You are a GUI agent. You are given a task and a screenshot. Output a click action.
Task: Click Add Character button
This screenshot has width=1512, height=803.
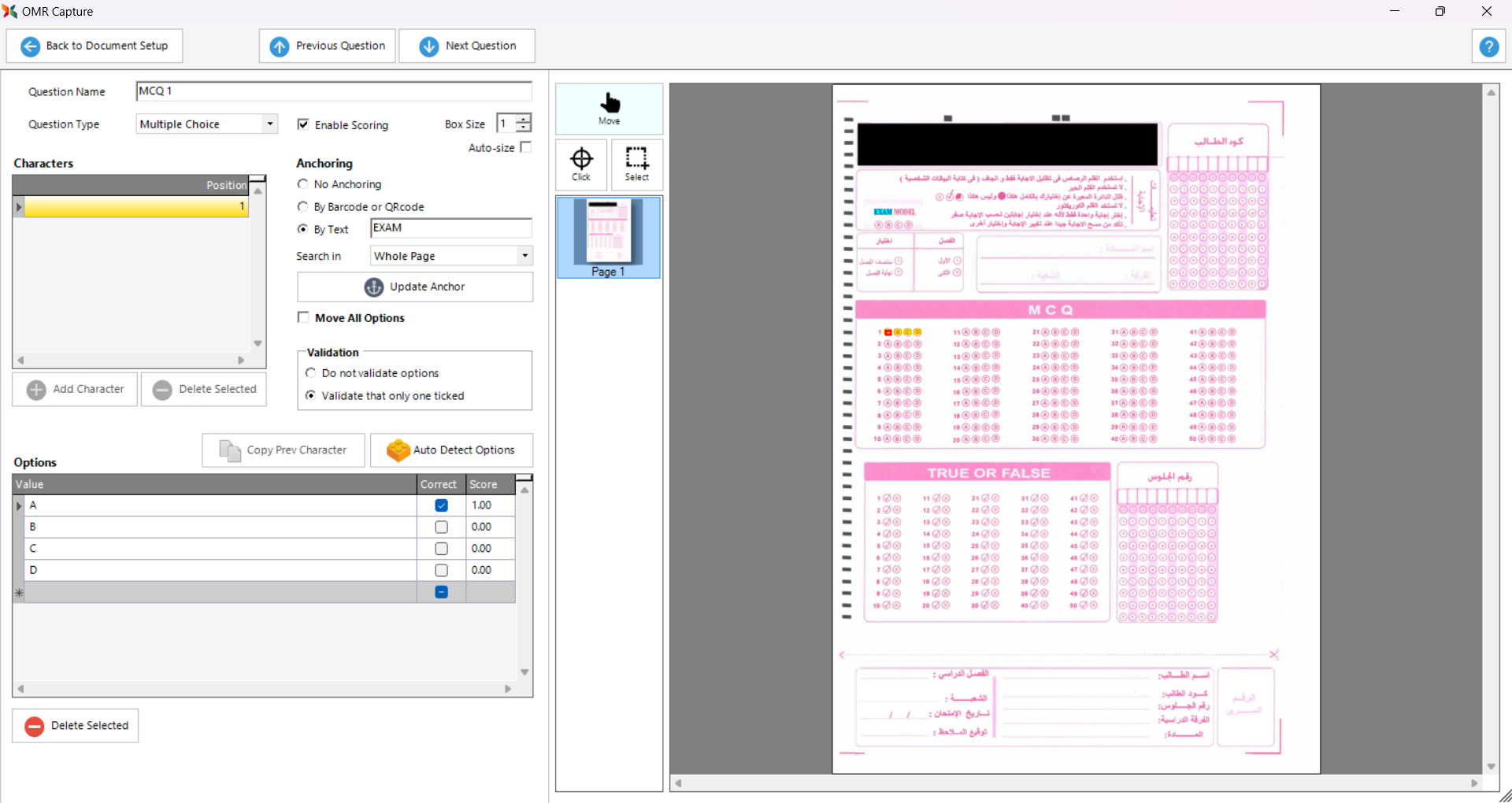pyautogui.click(x=75, y=390)
